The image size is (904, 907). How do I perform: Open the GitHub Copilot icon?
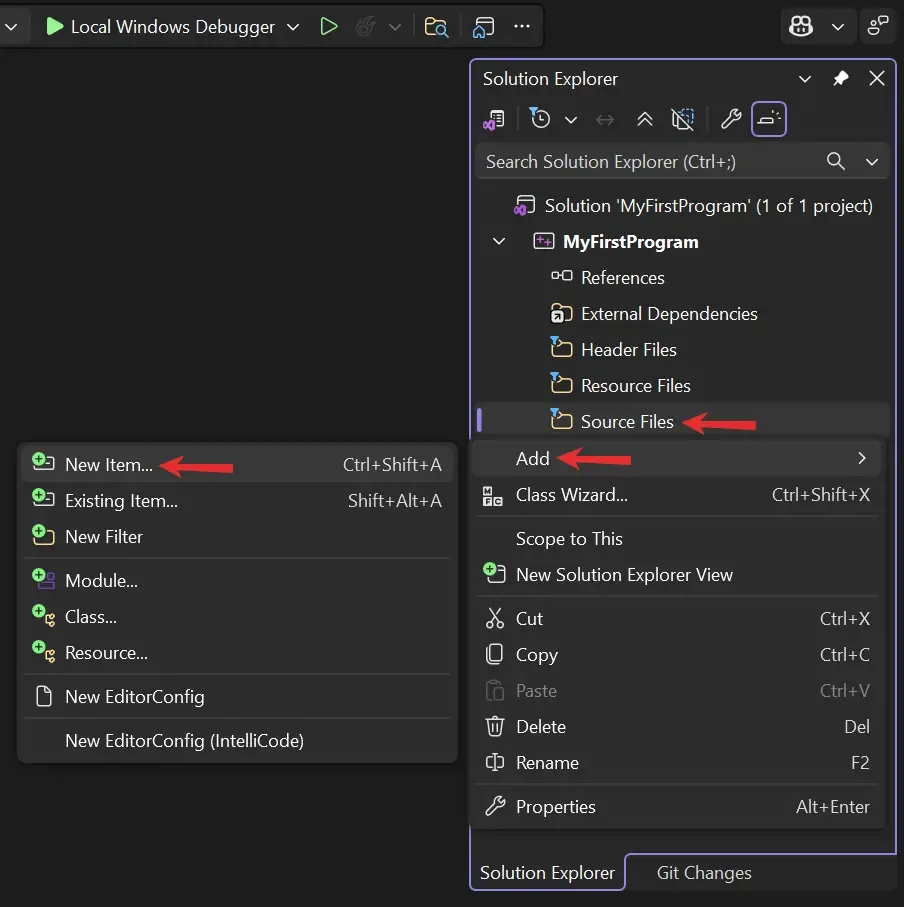800,26
